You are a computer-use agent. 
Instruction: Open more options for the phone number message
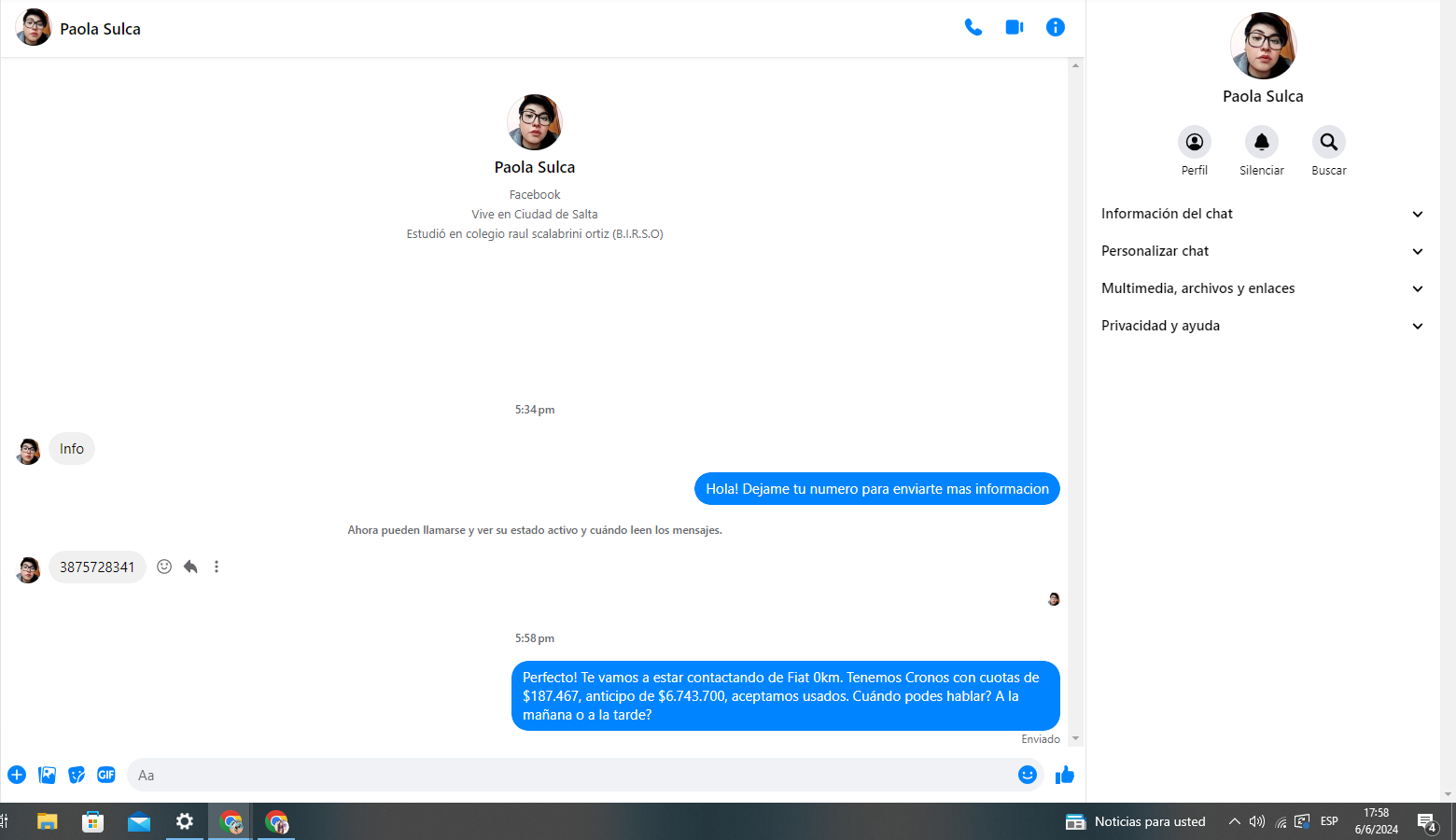(x=217, y=567)
